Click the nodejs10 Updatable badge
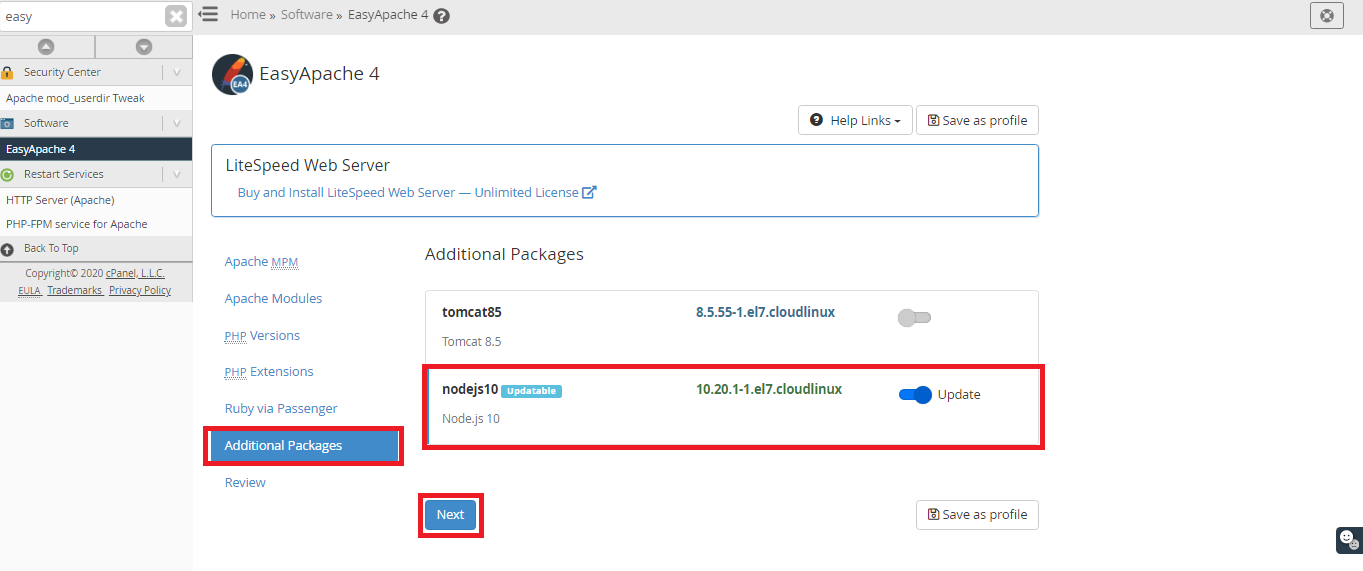1363x571 pixels. (531, 391)
